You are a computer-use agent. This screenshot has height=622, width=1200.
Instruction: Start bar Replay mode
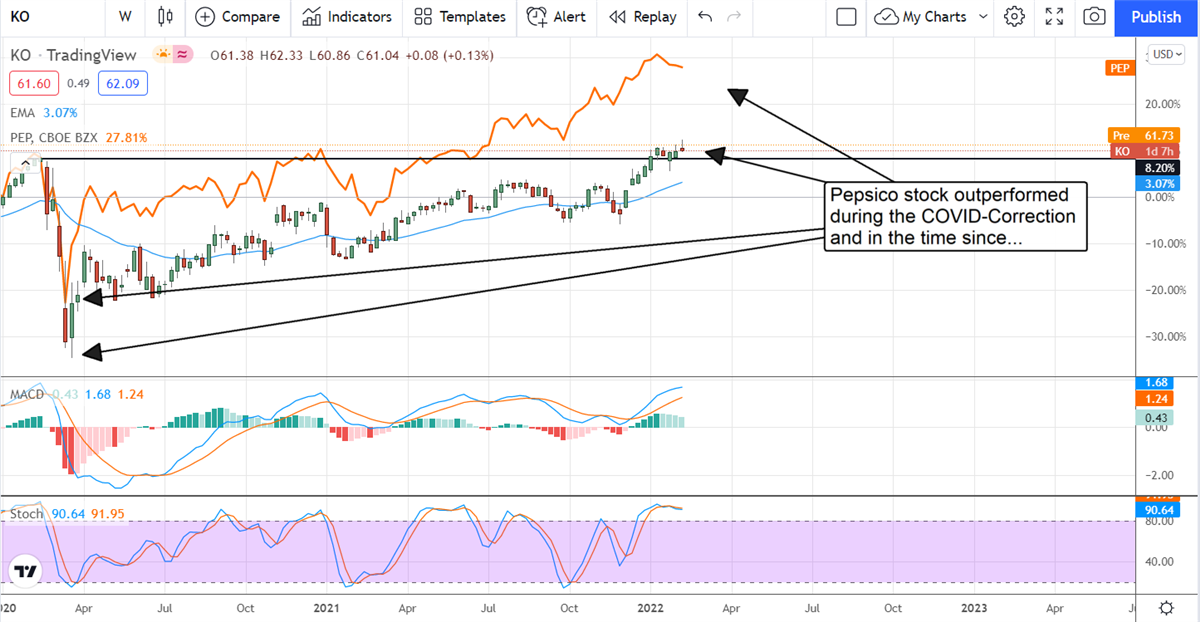[x=642, y=17]
